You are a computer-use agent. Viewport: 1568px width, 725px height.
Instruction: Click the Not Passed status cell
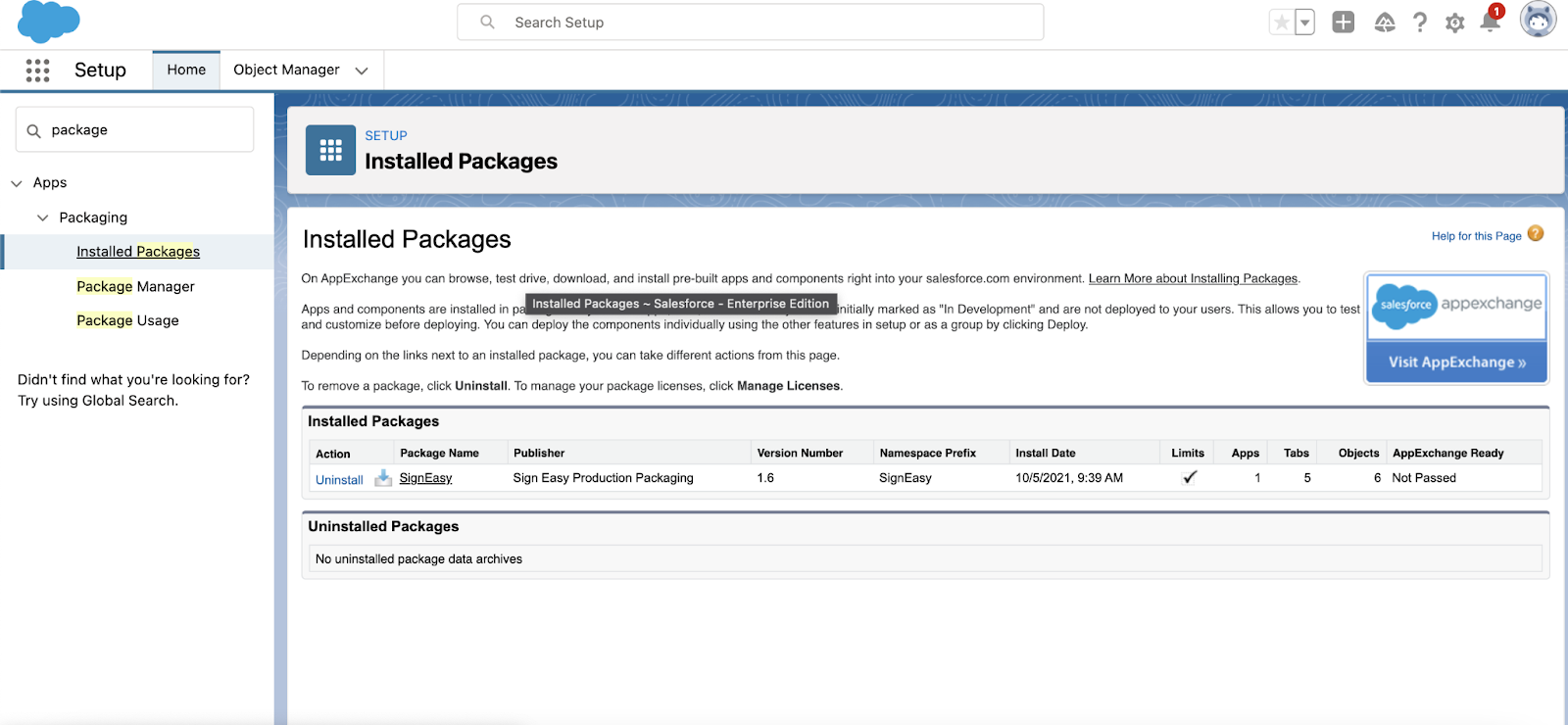tap(1424, 478)
